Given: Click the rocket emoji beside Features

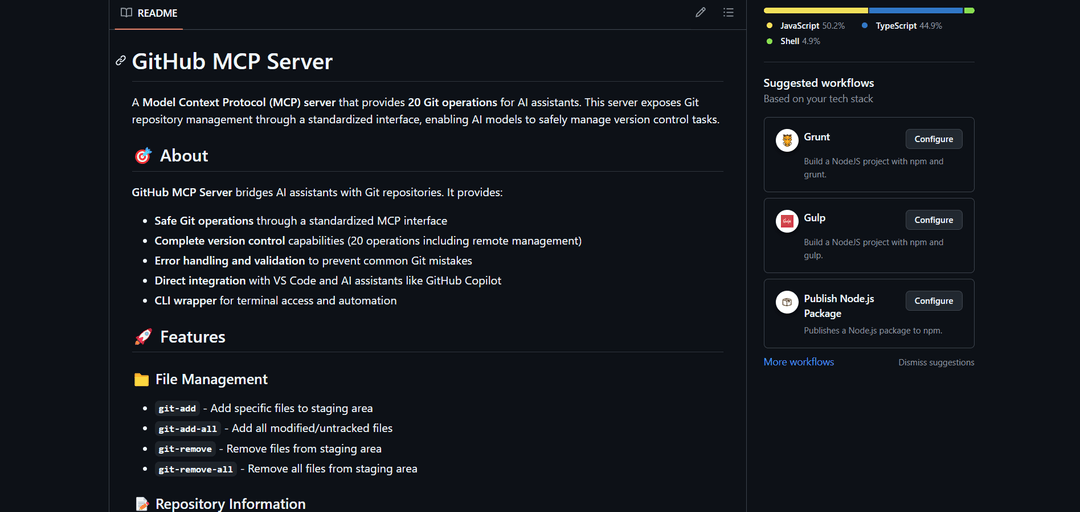Looking at the screenshot, I should [x=142, y=338].
